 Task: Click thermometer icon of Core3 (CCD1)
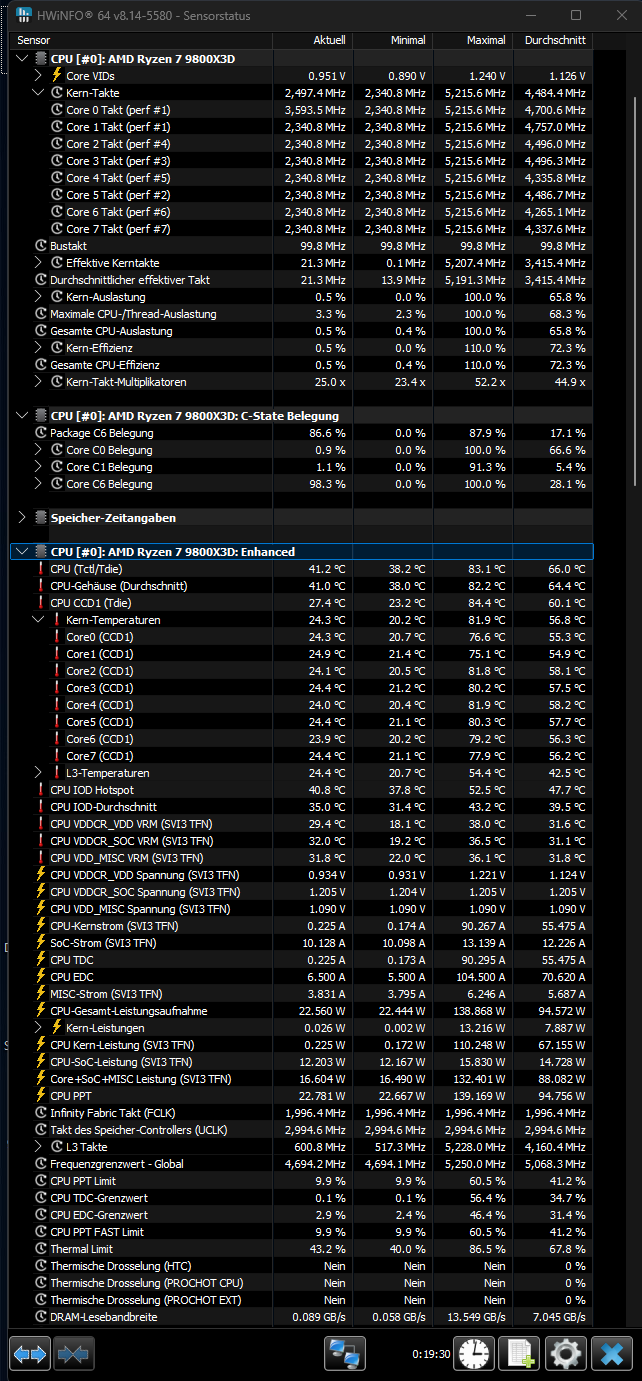coord(57,688)
